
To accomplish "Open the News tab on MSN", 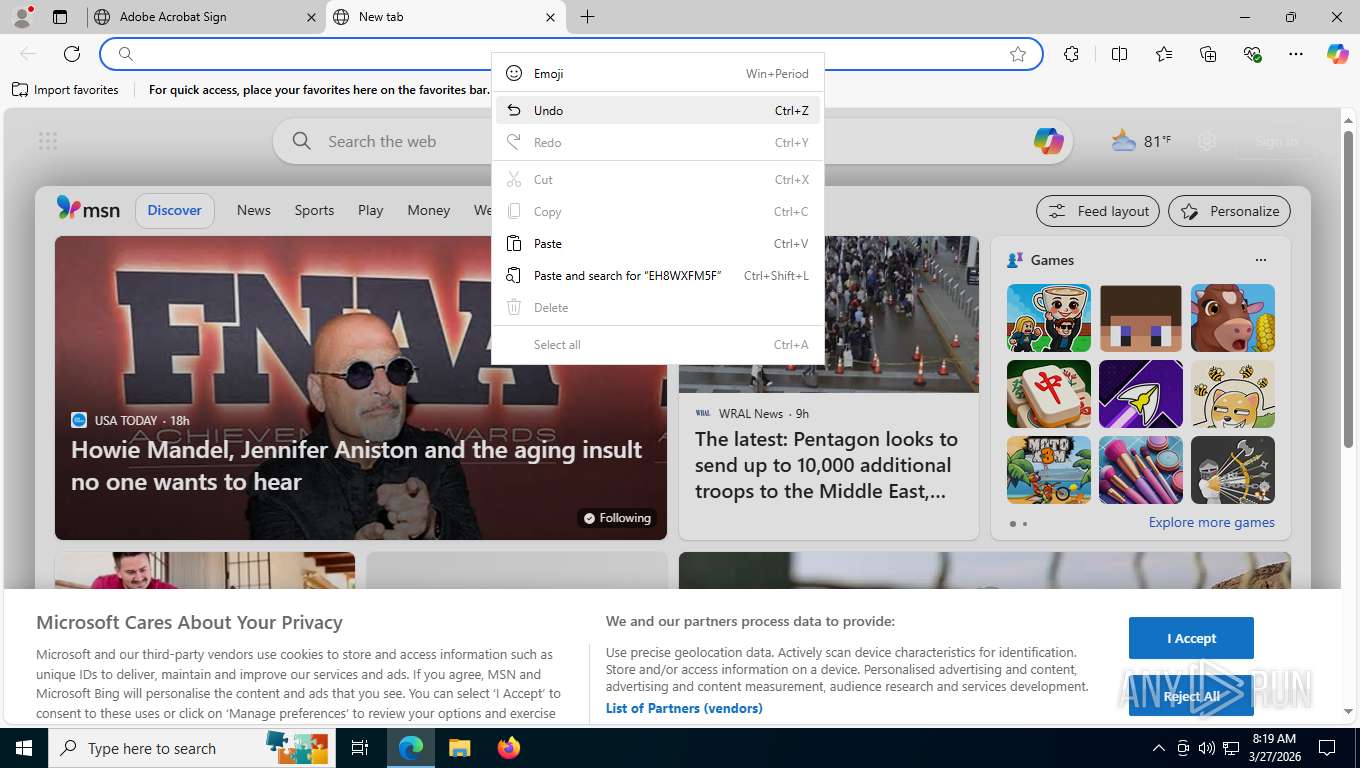I will (x=254, y=210).
